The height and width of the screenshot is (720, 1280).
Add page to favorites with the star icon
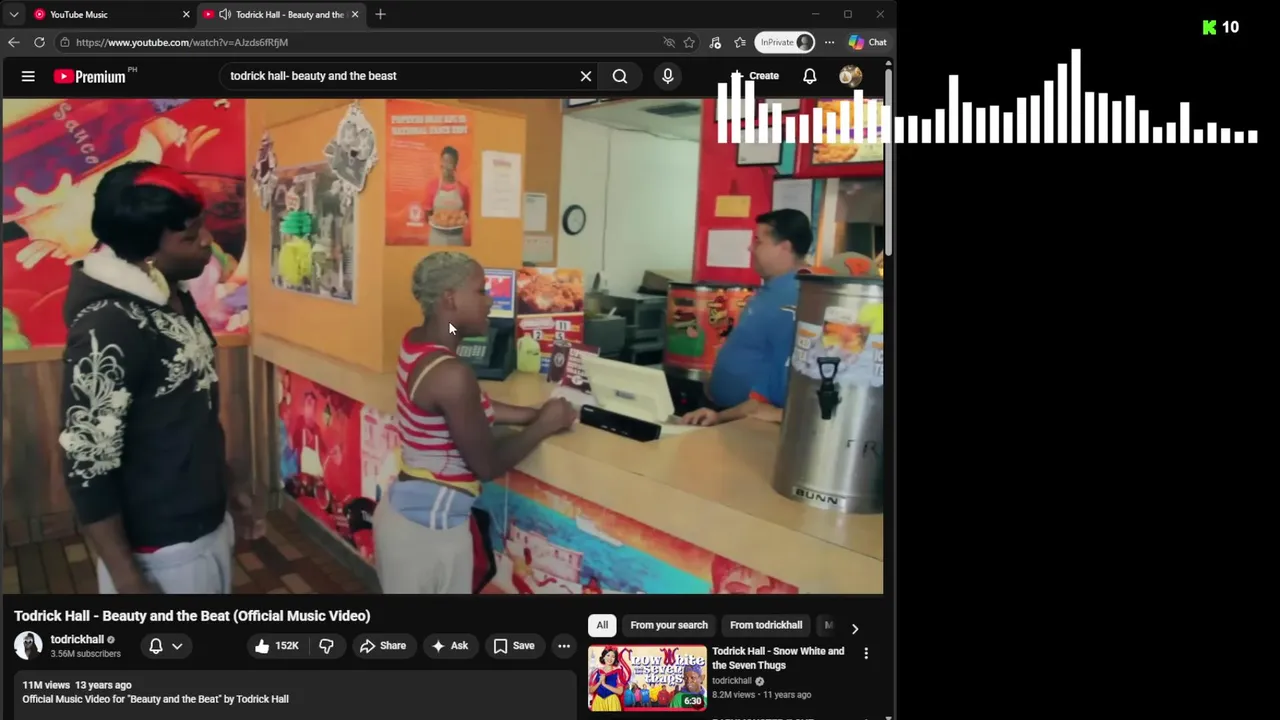[689, 42]
